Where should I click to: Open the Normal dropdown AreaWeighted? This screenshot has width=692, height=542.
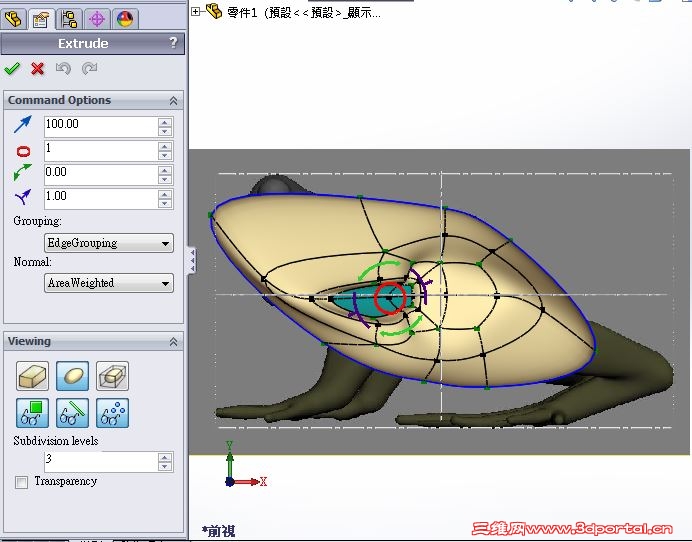pyautogui.click(x=109, y=283)
